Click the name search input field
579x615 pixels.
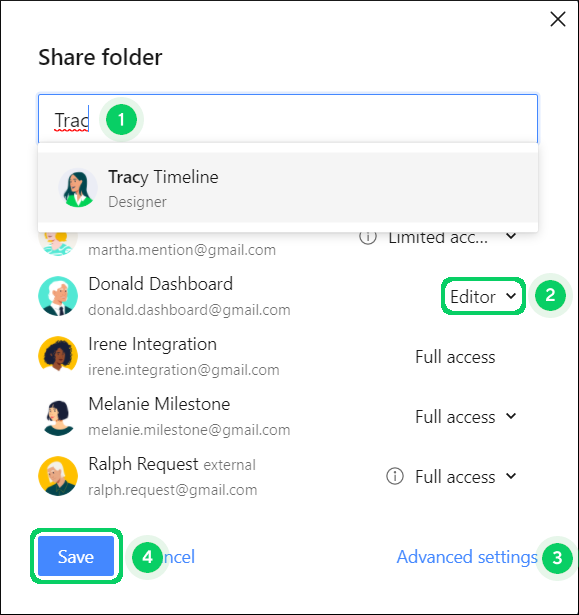tap(288, 119)
